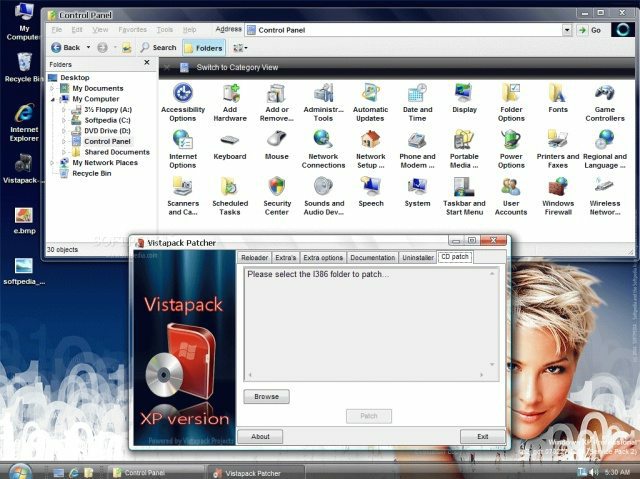Close the Folders pane
This screenshot has width=640, height=479.
(x=147, y=63)
